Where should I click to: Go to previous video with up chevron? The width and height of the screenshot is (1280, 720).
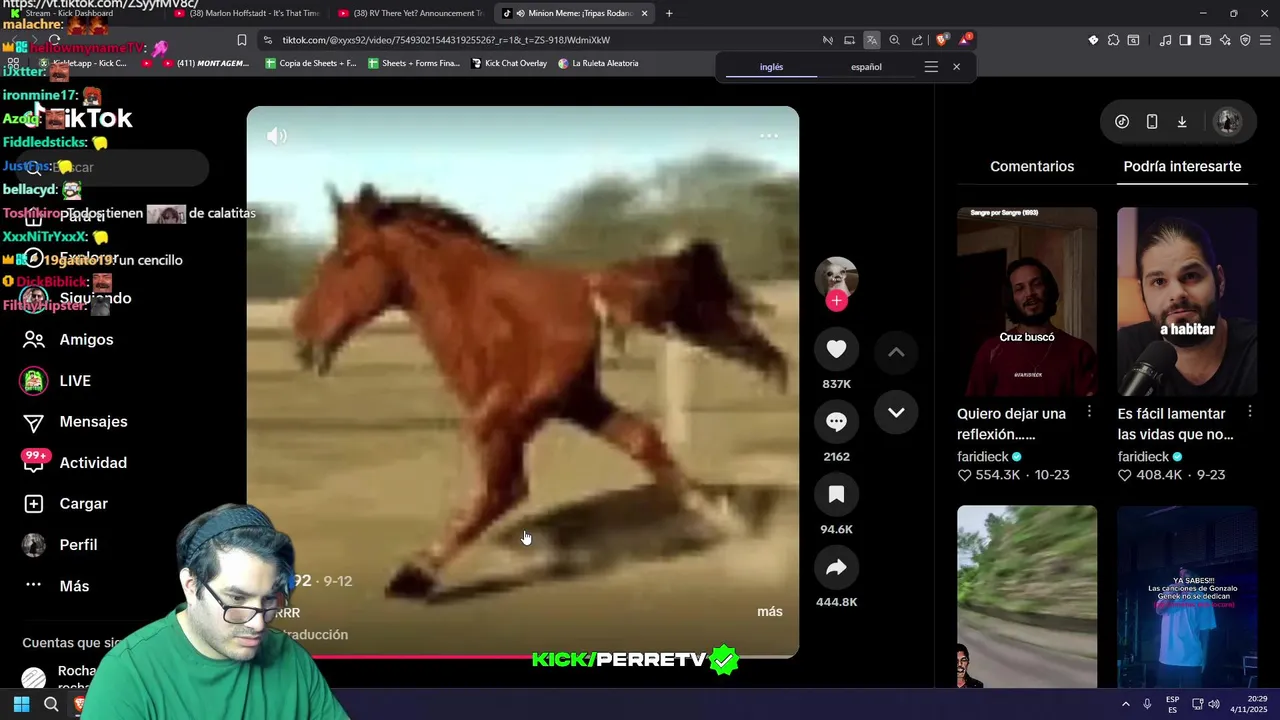pyautogui.click(x=896, y=352)
